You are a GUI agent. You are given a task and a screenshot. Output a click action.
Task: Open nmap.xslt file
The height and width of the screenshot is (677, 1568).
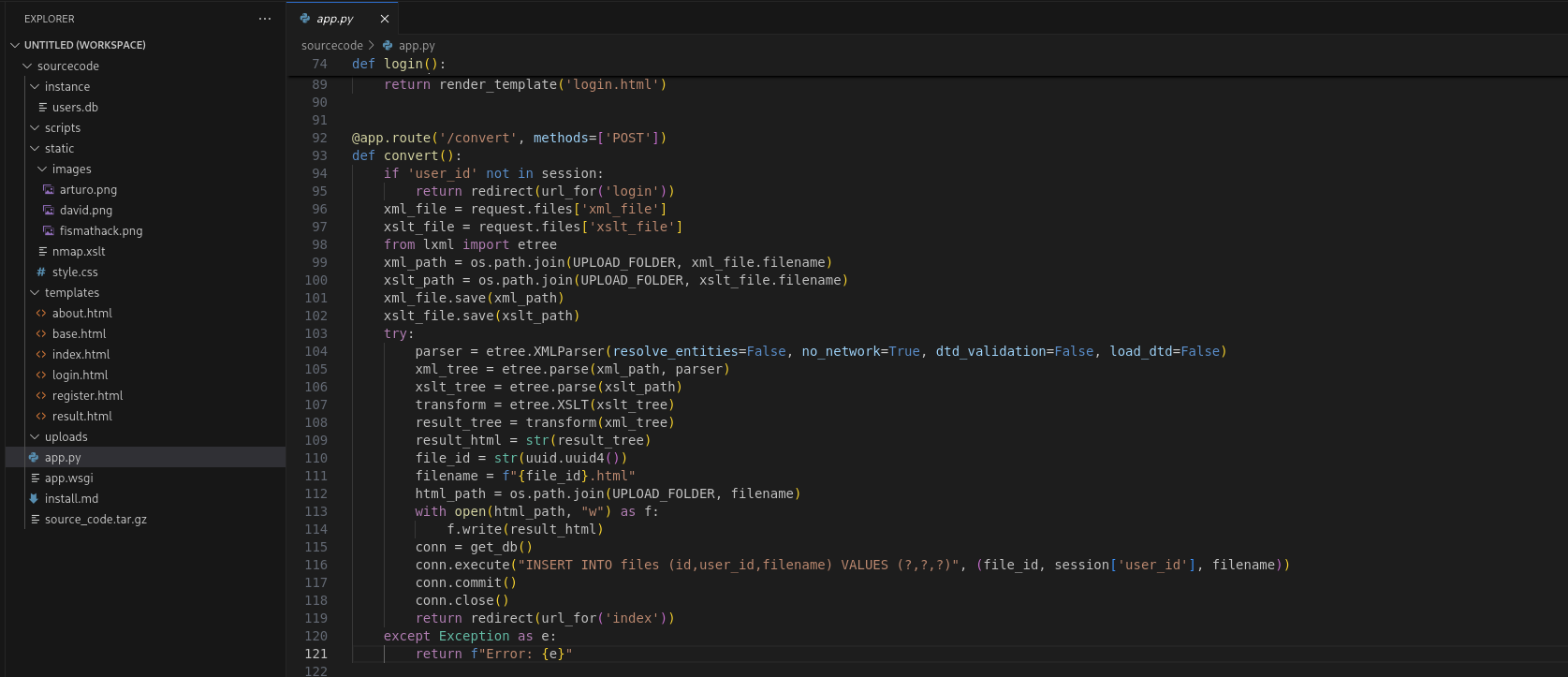point(79,252)
